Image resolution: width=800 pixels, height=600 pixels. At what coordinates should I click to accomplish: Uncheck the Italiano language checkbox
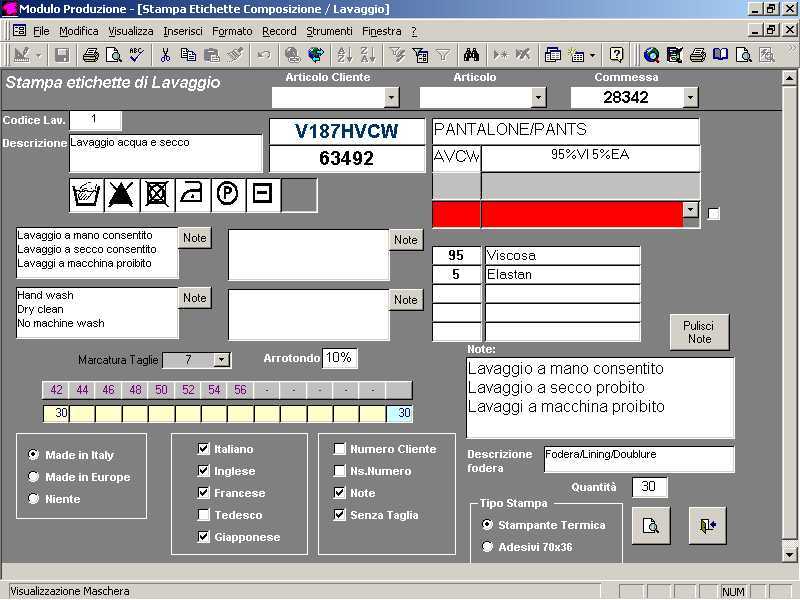click(x=204, y=448)
